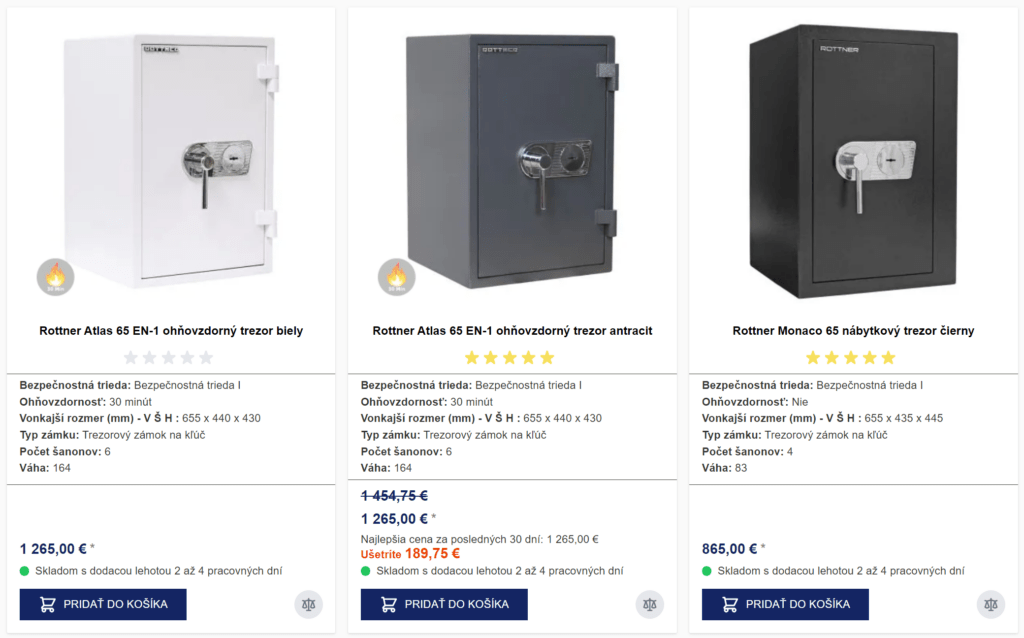Open Rottner Atlas 65 antracit product title
Image resolution: width=1024 pixels, height=638 pixels.
coord(512,331)
